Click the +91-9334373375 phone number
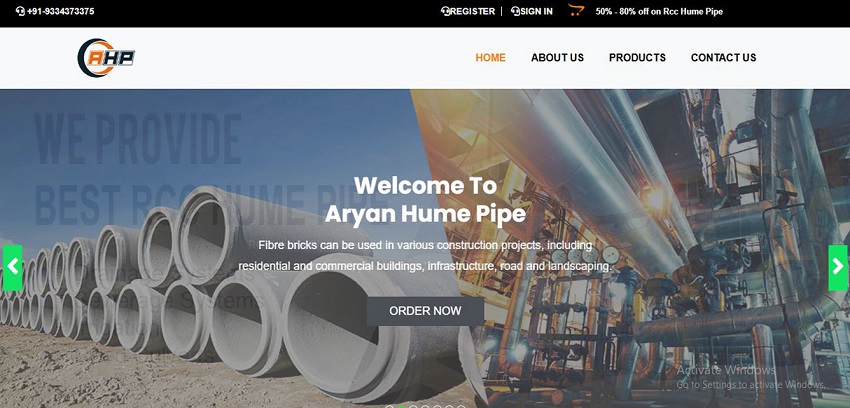 pyautogui.click(x=60, y=11)
